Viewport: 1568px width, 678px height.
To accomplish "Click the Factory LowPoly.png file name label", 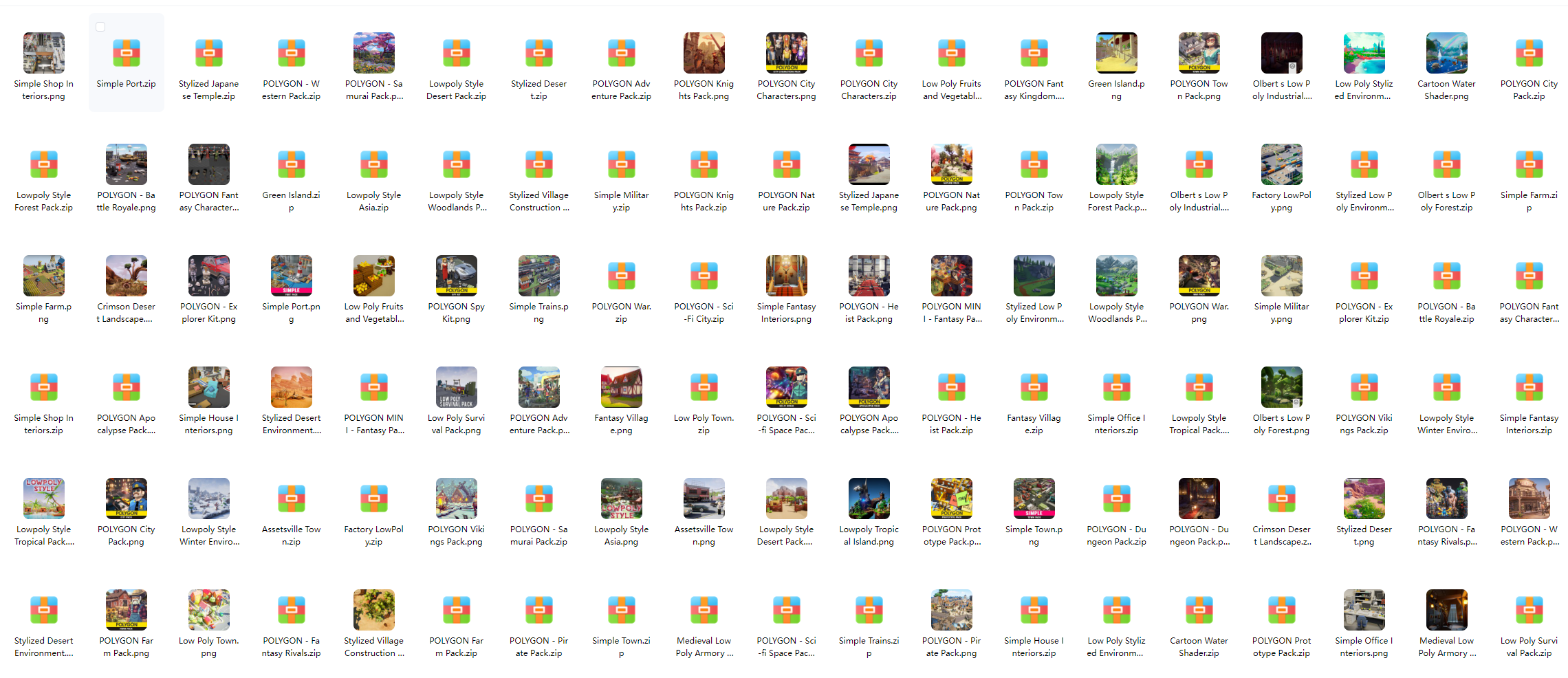I will (1281, 201).
